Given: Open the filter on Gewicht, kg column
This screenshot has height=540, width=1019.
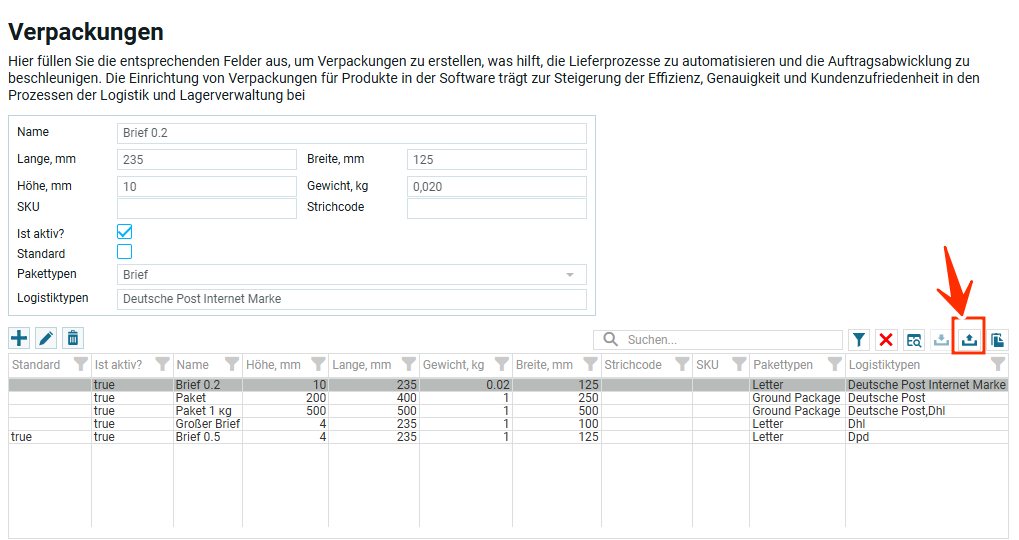Looking at the screenshot, I should click(501, 365).
